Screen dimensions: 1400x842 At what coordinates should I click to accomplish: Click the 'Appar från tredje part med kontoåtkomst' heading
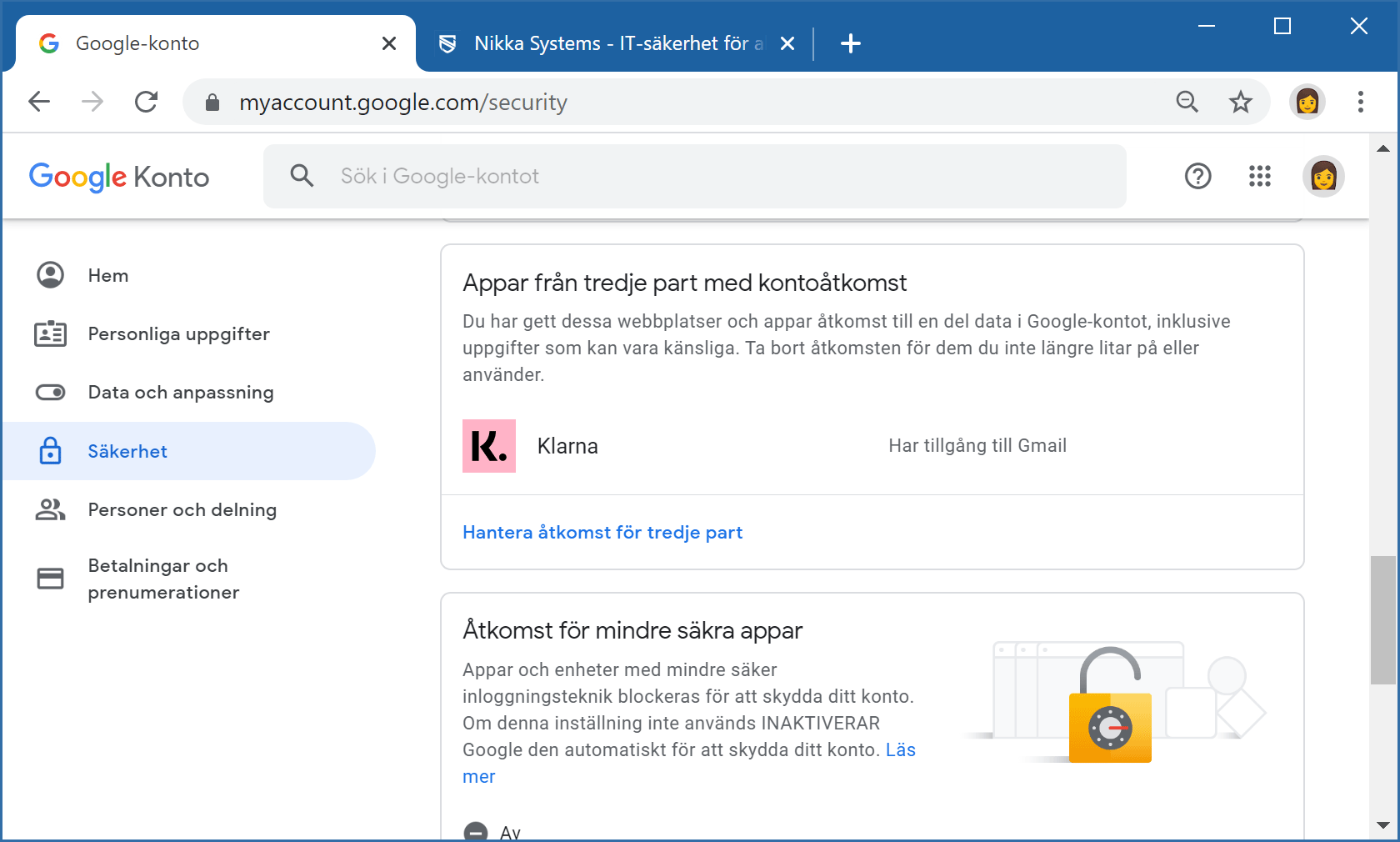click(684, 283)
